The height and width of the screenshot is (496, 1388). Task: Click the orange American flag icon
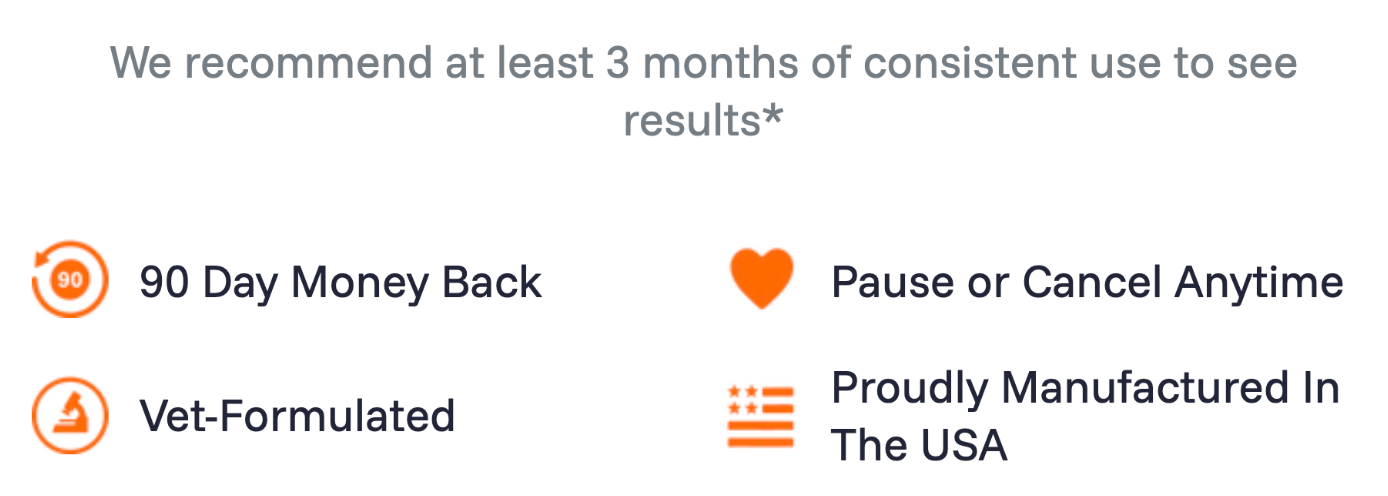click(x=761, y=415)
